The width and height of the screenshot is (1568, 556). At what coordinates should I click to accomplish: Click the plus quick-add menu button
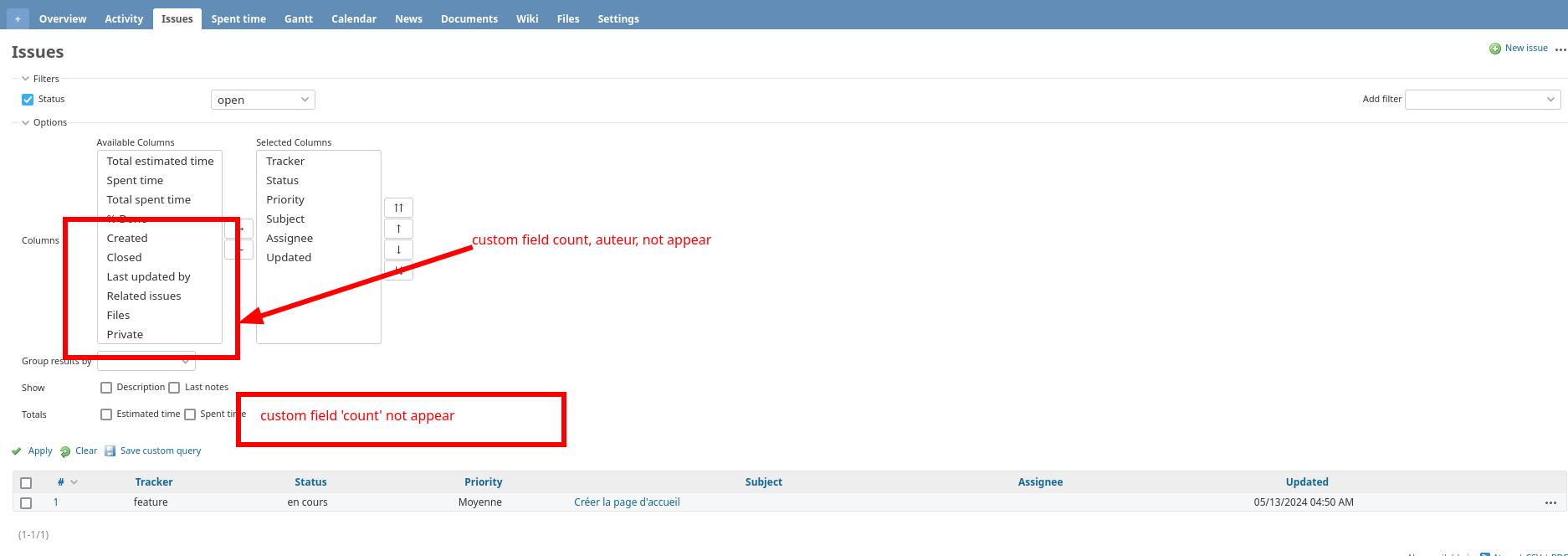coord(18,18)
